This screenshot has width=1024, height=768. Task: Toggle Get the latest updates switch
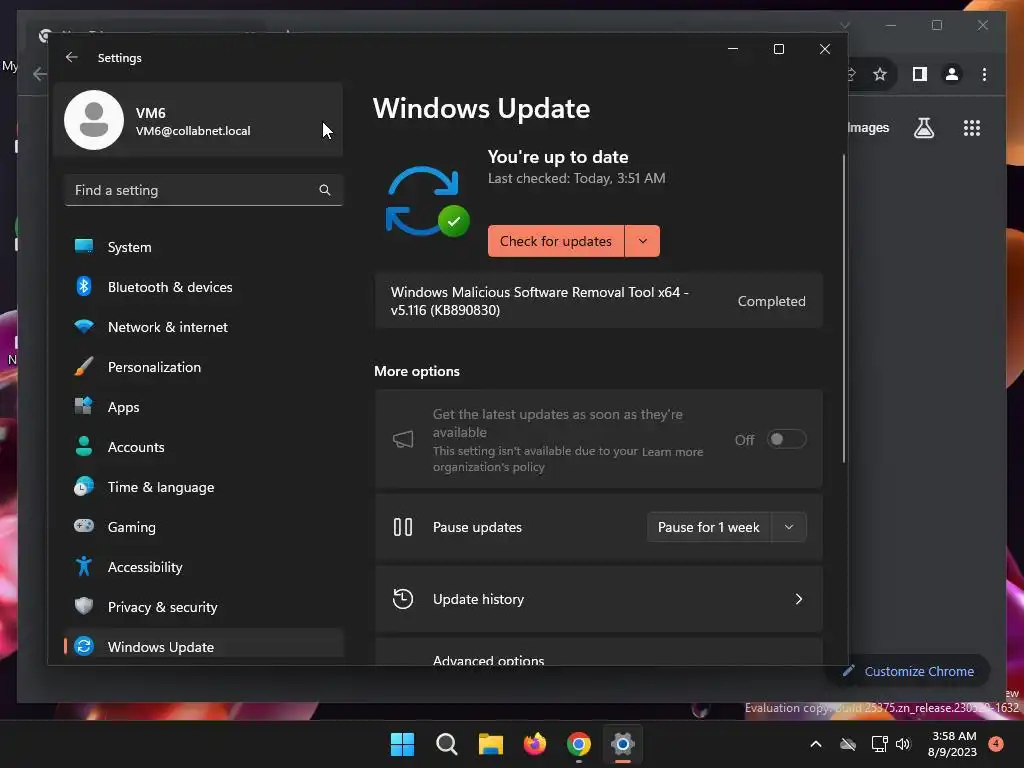click(786, 440)
